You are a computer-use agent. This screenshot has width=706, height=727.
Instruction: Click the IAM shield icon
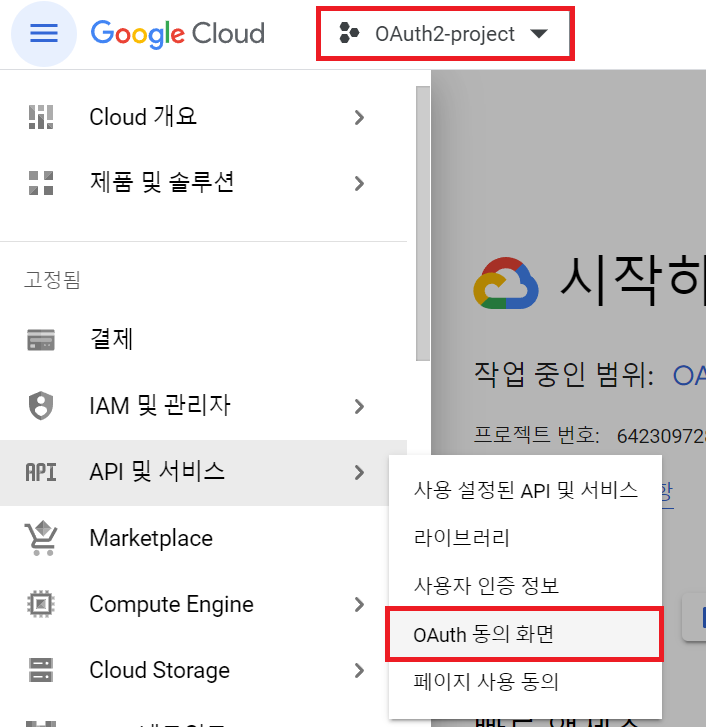click(41, 406)
